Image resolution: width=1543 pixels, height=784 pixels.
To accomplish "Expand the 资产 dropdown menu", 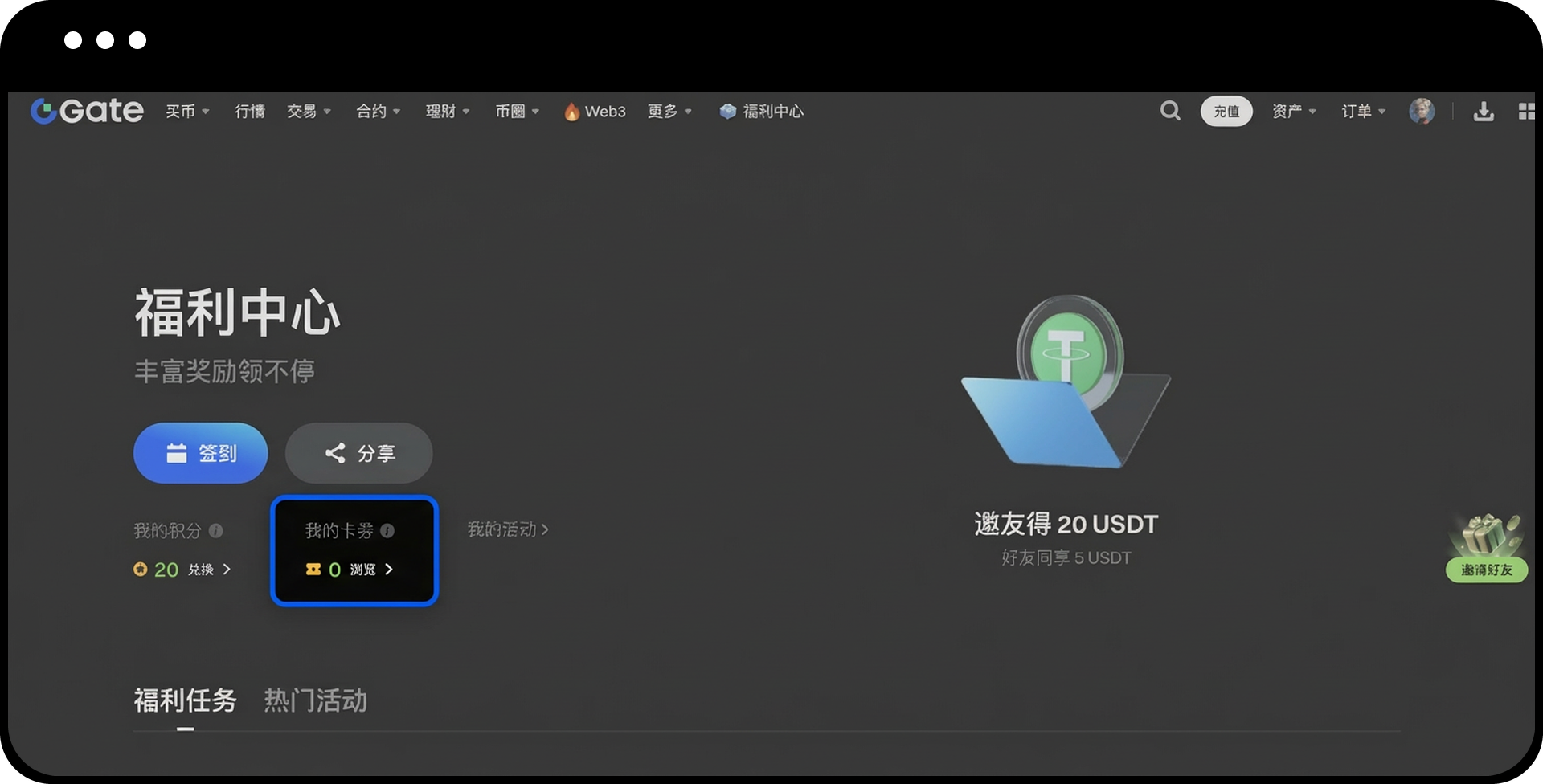I will point(1293,112).
